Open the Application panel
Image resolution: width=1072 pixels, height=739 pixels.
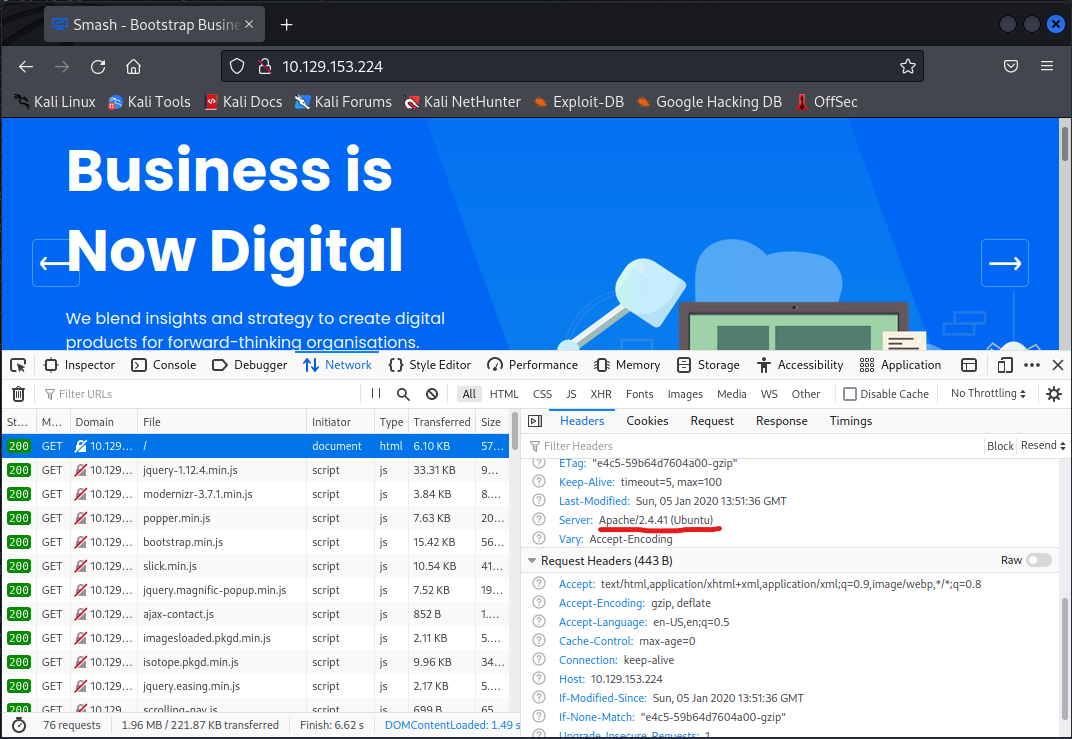[900, 365]
